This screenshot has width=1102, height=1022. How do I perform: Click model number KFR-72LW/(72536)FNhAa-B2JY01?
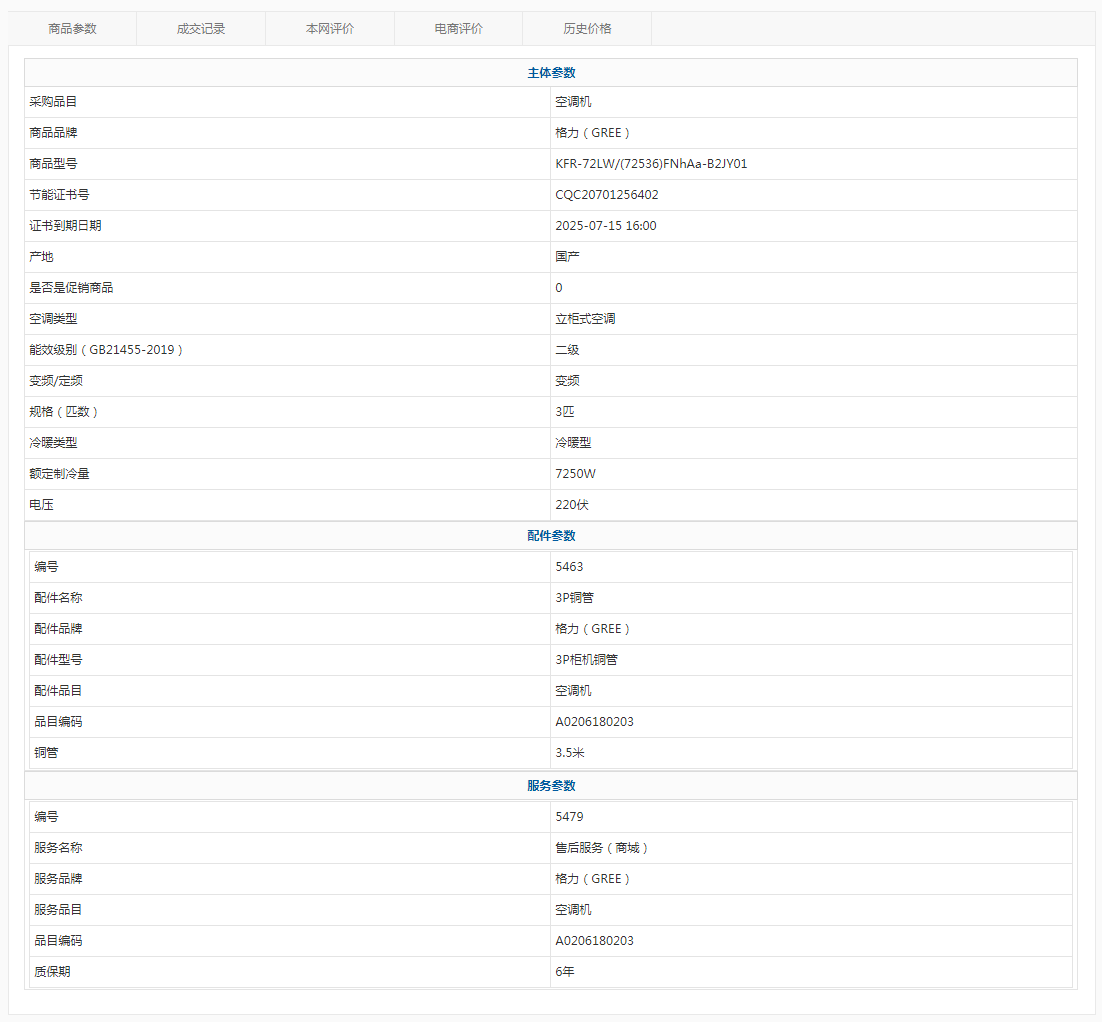651,164
